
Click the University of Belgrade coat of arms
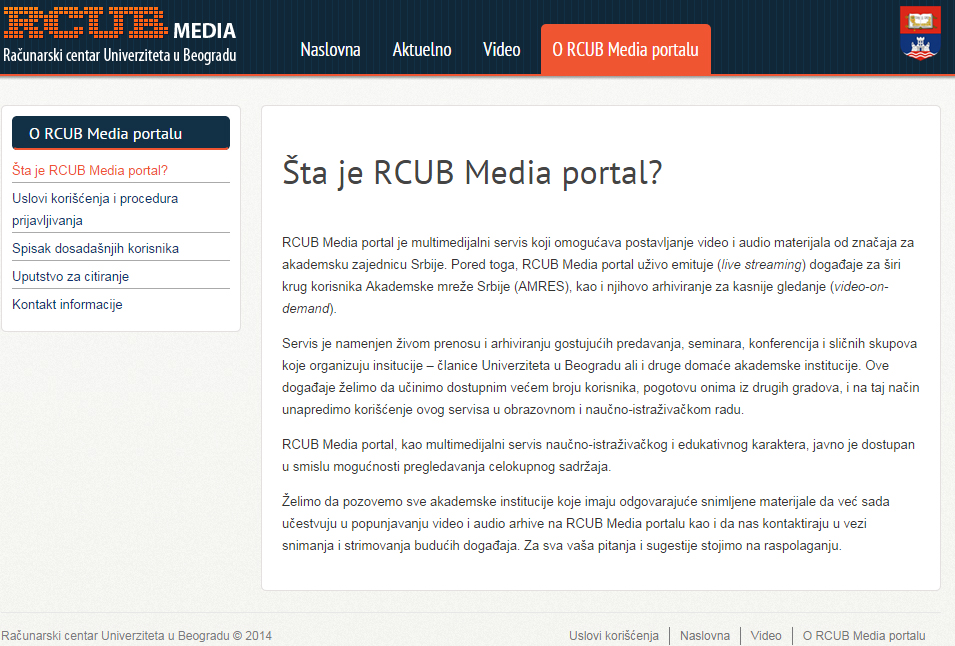(920, 33)
